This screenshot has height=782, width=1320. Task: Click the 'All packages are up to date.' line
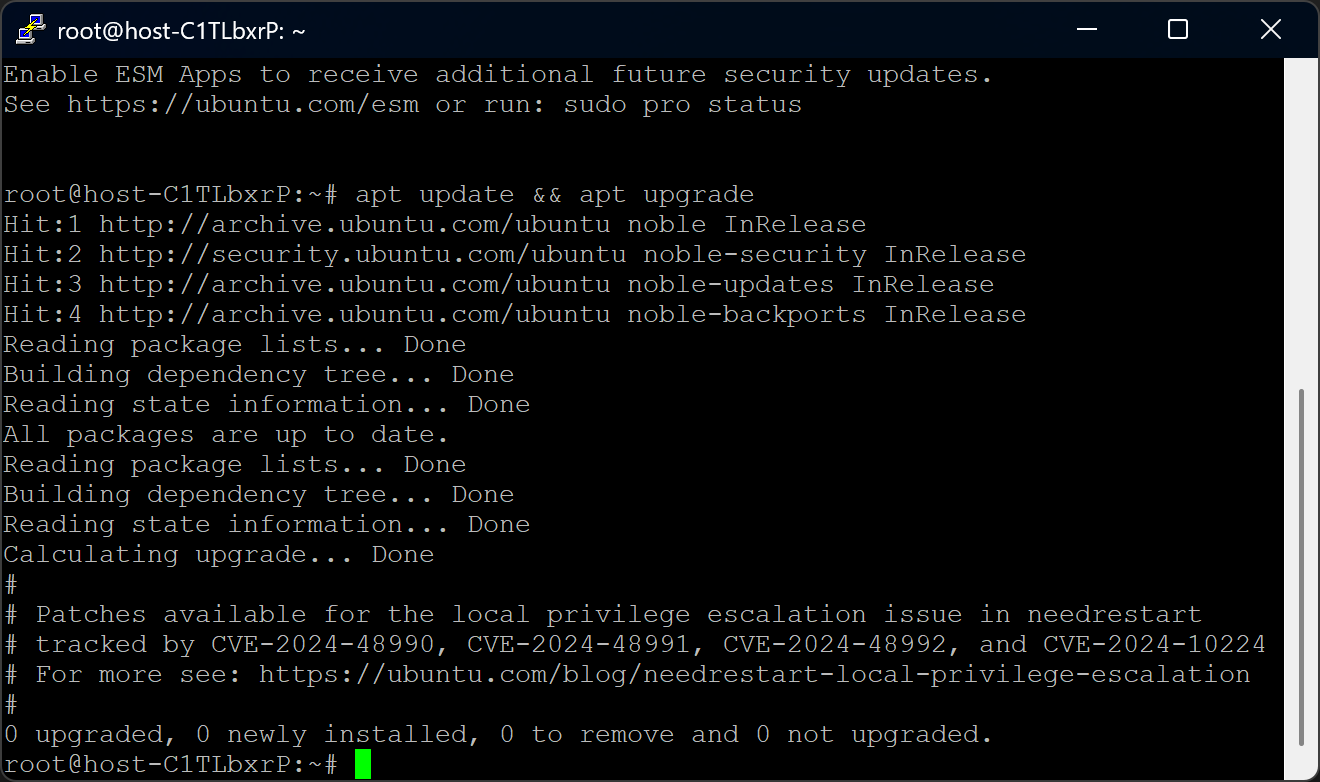(x=226, y=434)
